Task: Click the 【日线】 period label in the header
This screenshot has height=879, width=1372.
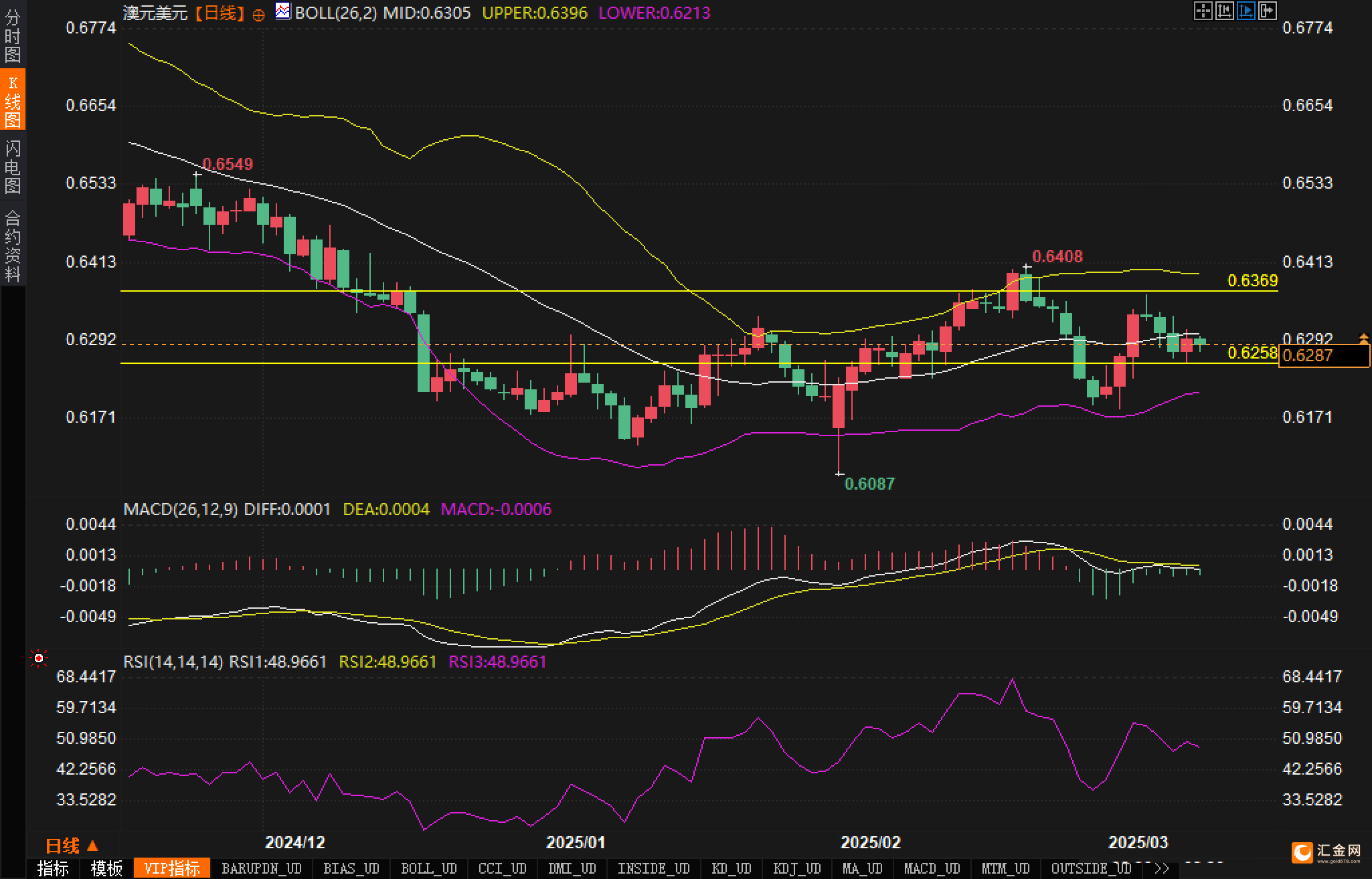Action: click(220, 13)
